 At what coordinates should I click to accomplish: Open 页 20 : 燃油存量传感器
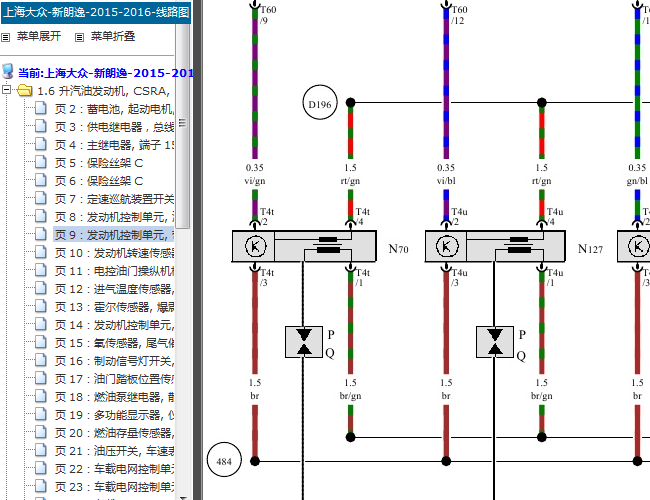114,433
